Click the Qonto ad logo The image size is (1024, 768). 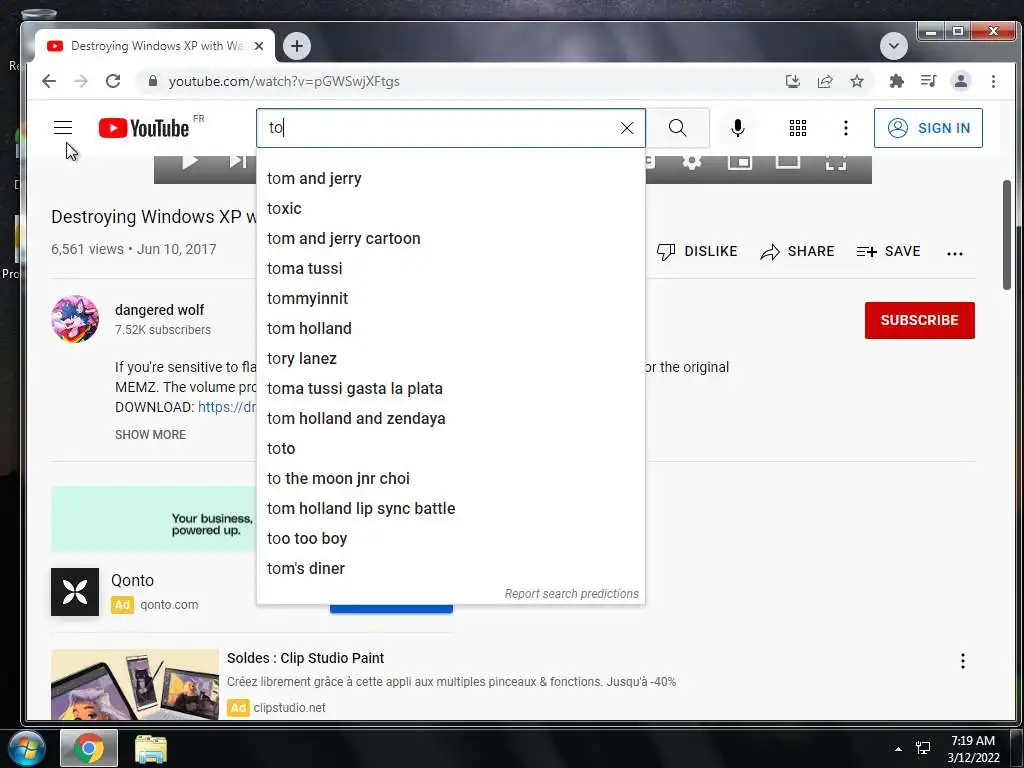pos(75,592)
